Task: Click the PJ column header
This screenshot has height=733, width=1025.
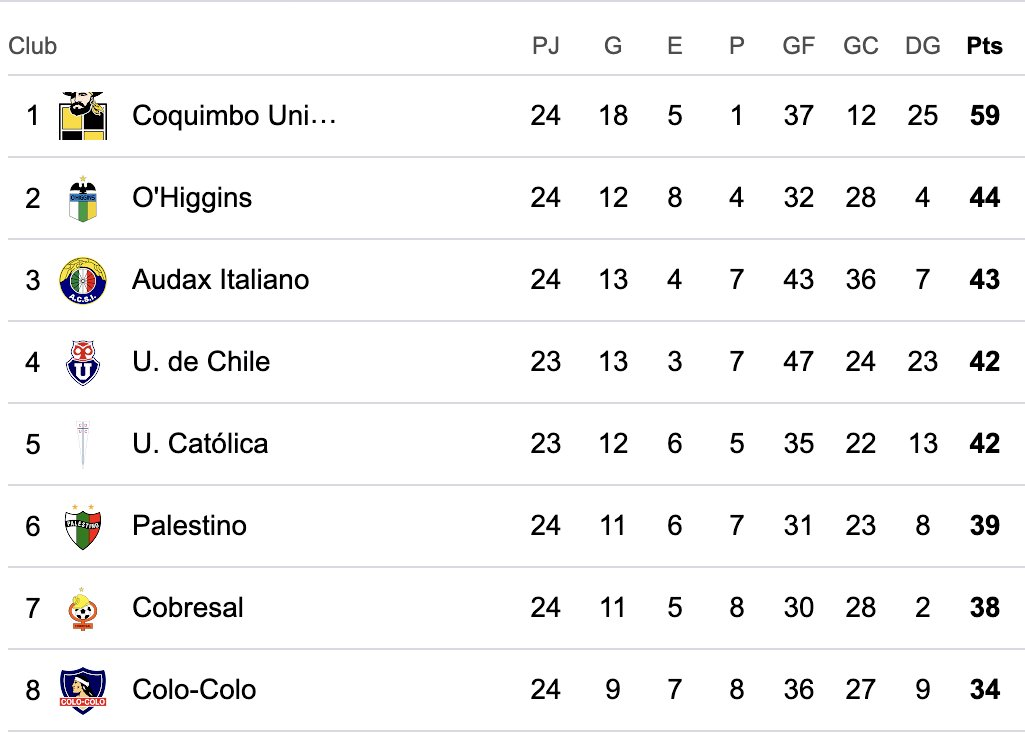Action: (545, 46)
